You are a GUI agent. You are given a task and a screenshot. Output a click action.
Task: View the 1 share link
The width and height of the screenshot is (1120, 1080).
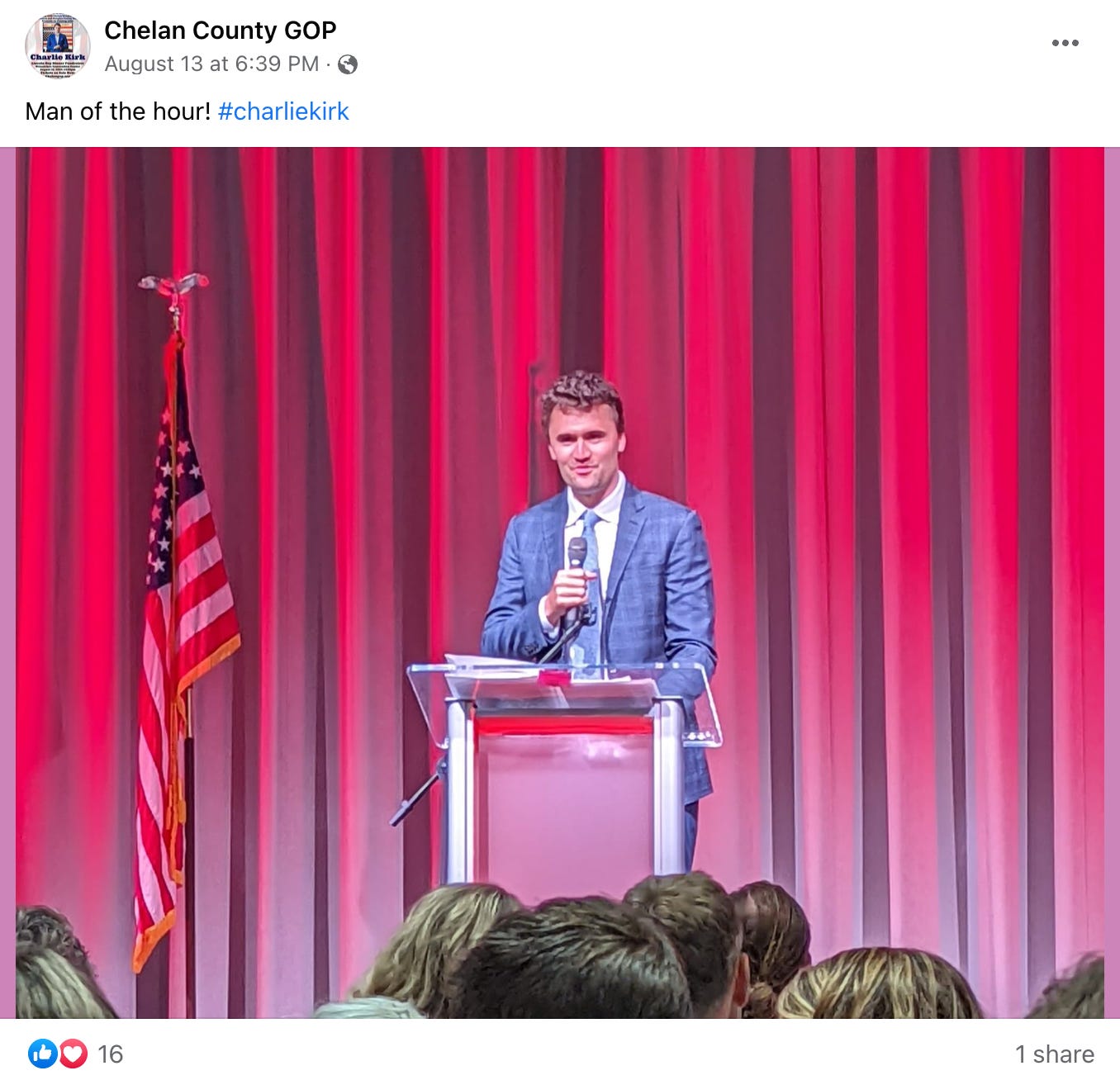pos(1054,1054)
